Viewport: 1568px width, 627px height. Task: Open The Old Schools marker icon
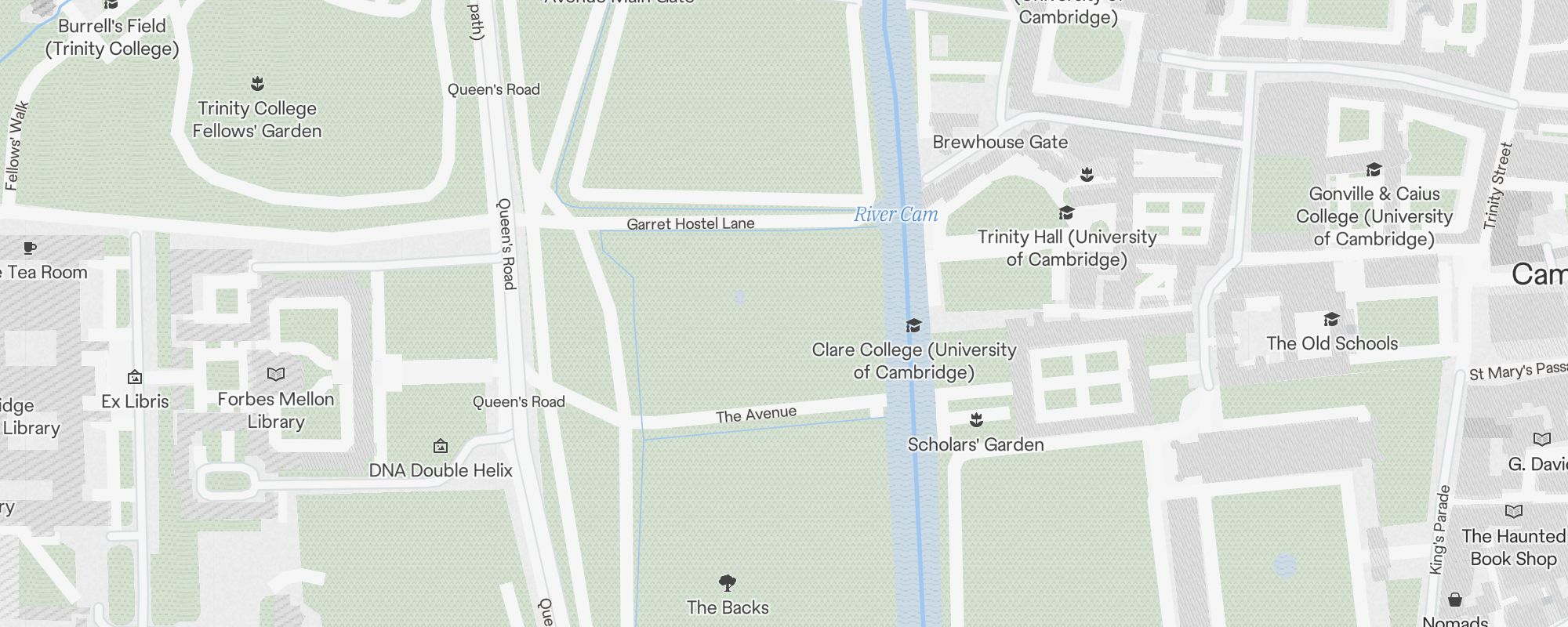(x=1331, y=319)
